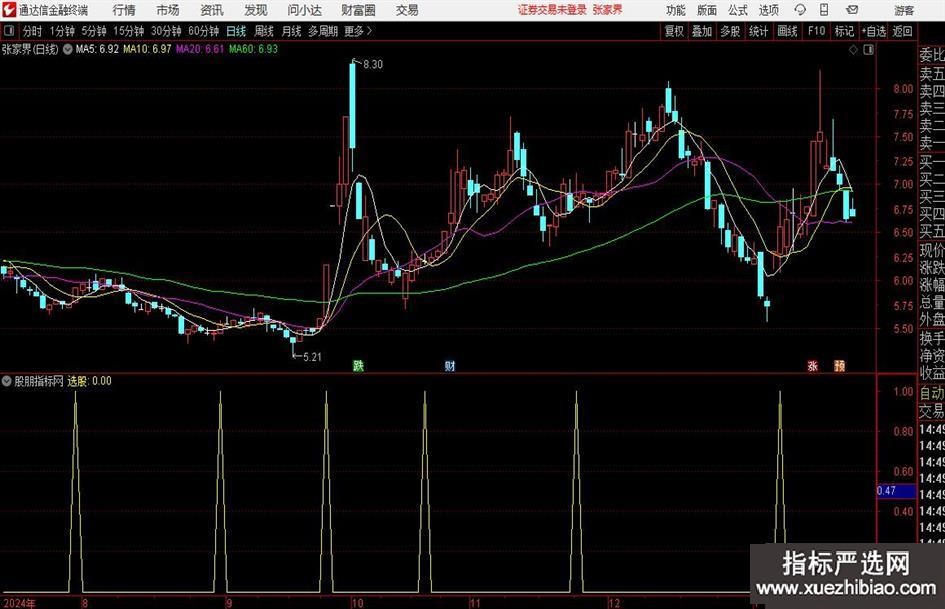
Task: Open the 发现 menu
Action: pyautogui.click(x=256, y=10)
